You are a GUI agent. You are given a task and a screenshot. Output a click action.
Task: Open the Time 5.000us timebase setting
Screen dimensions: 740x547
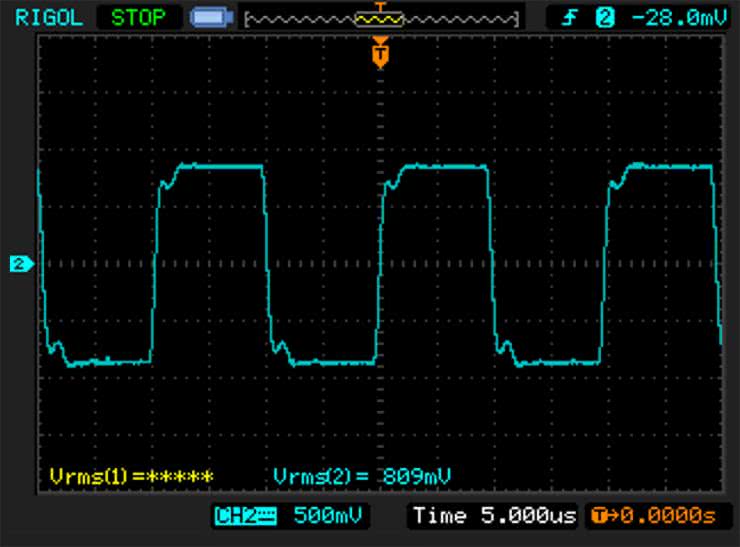point(493,516)
